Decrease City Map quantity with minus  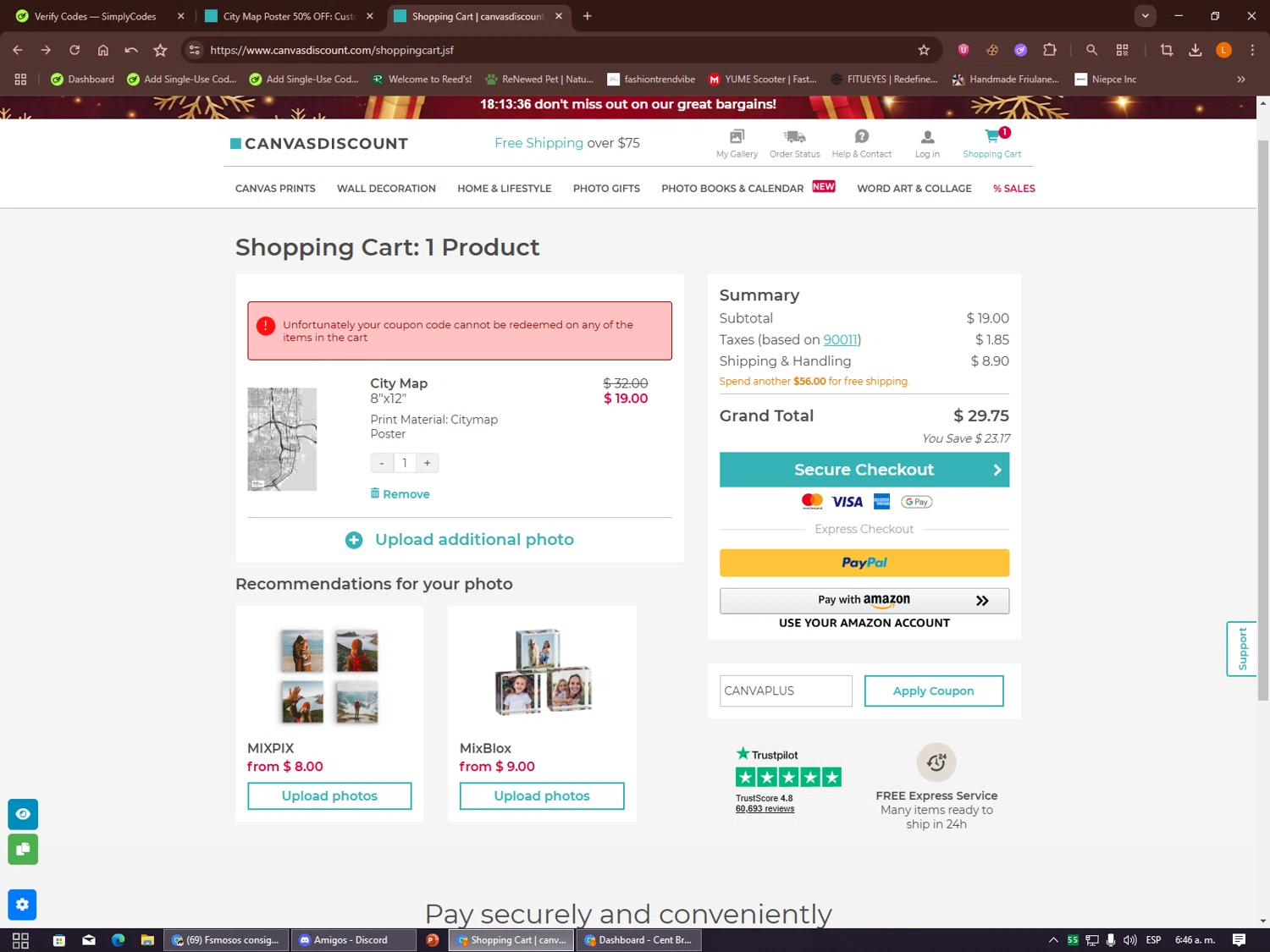pyautogui.click(x=382, y=463)
